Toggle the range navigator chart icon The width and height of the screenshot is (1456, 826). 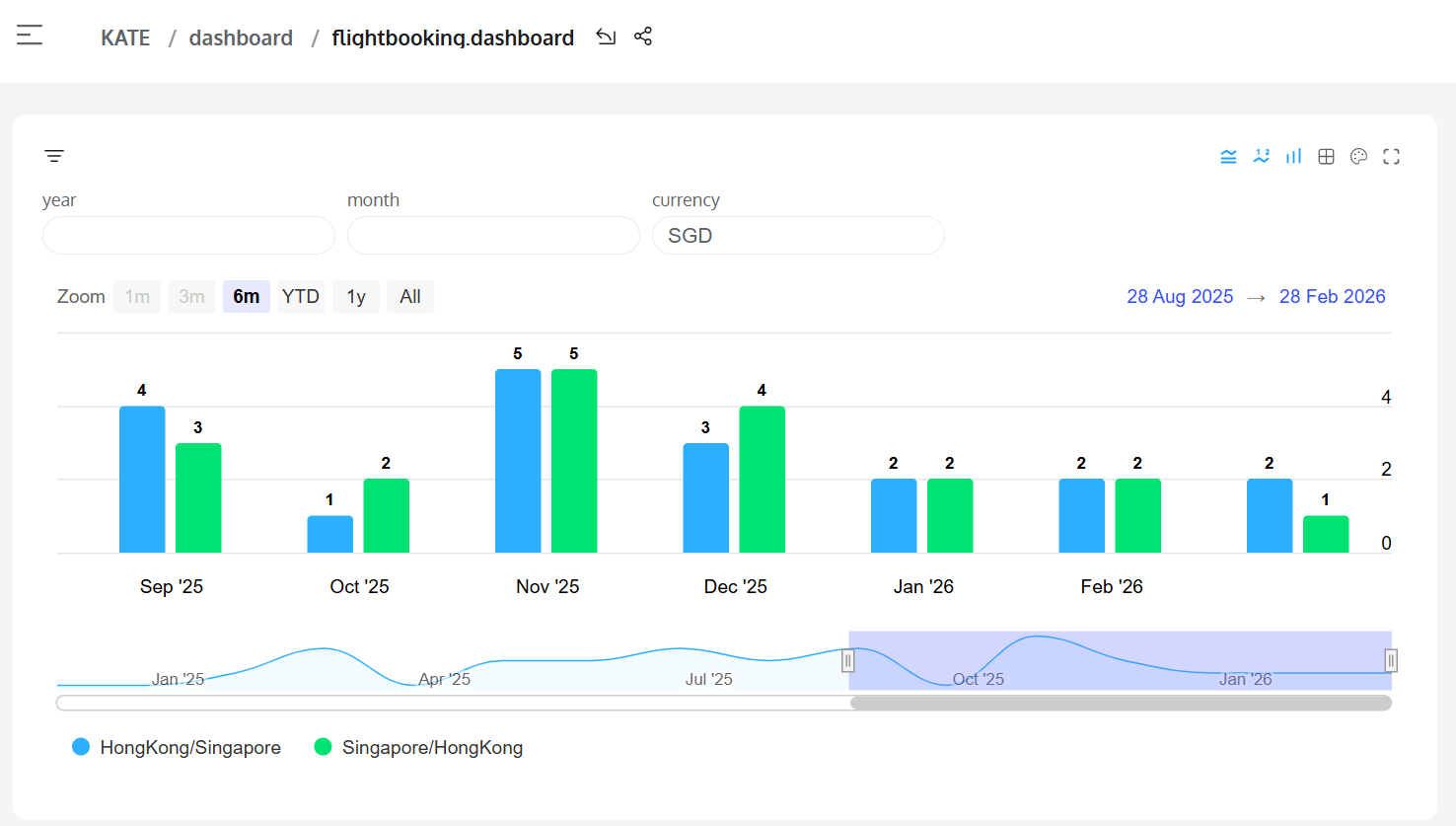(x=1228, y=156)
